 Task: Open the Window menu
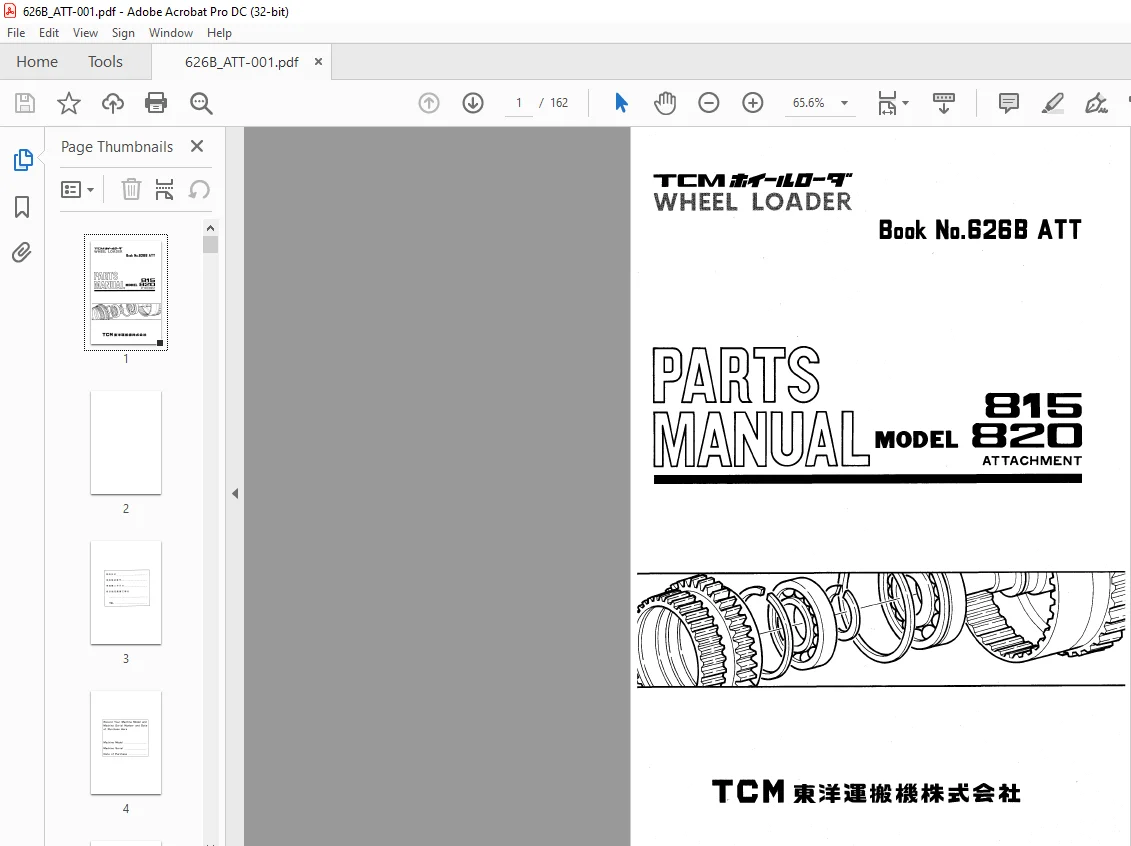171,33
